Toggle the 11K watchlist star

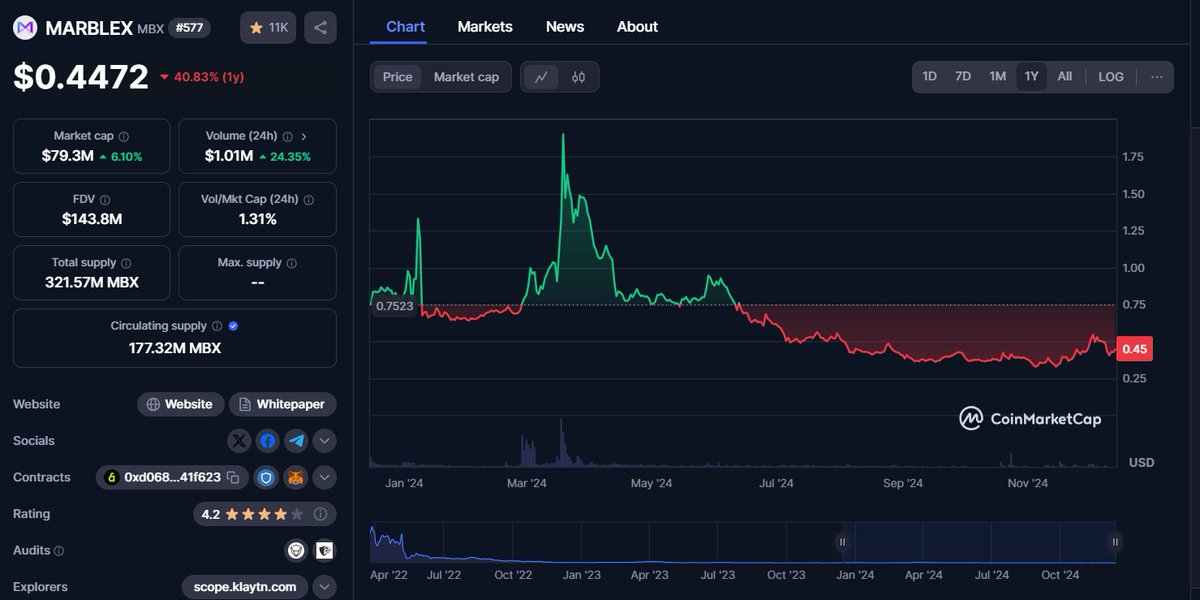pos(267,27)
